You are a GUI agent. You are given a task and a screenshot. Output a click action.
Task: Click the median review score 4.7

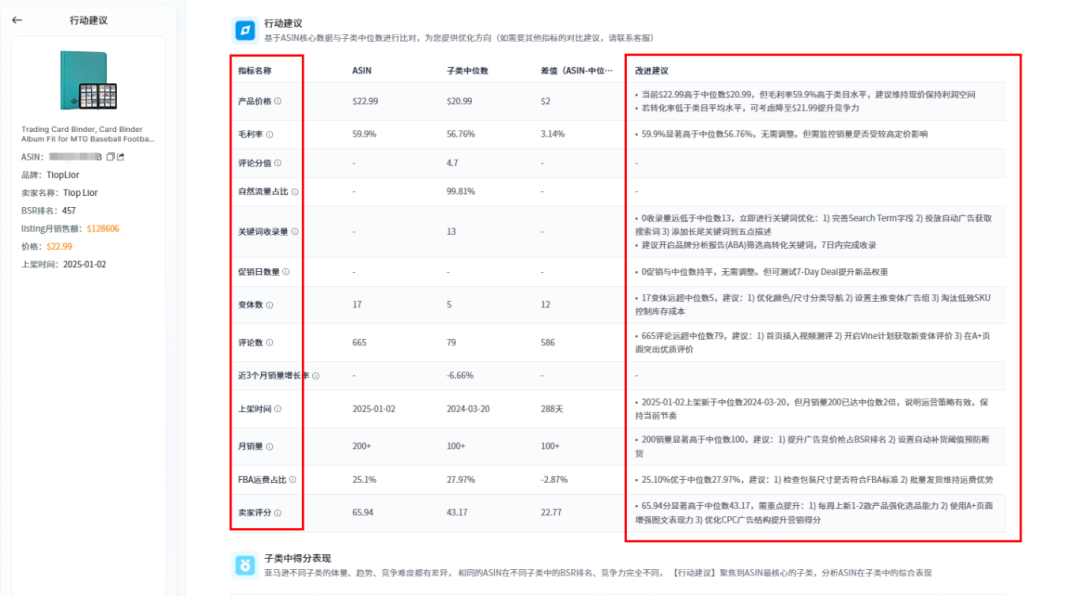click(x=452, y=163)
